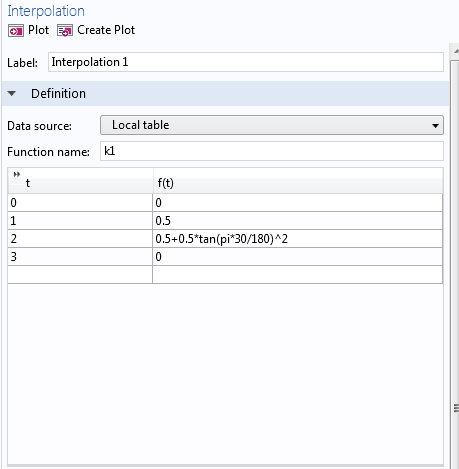Screen dimensions: 459x469
Task: Click the empty t cell in last row
Action: pyautogui.click(x=80, y=275)
